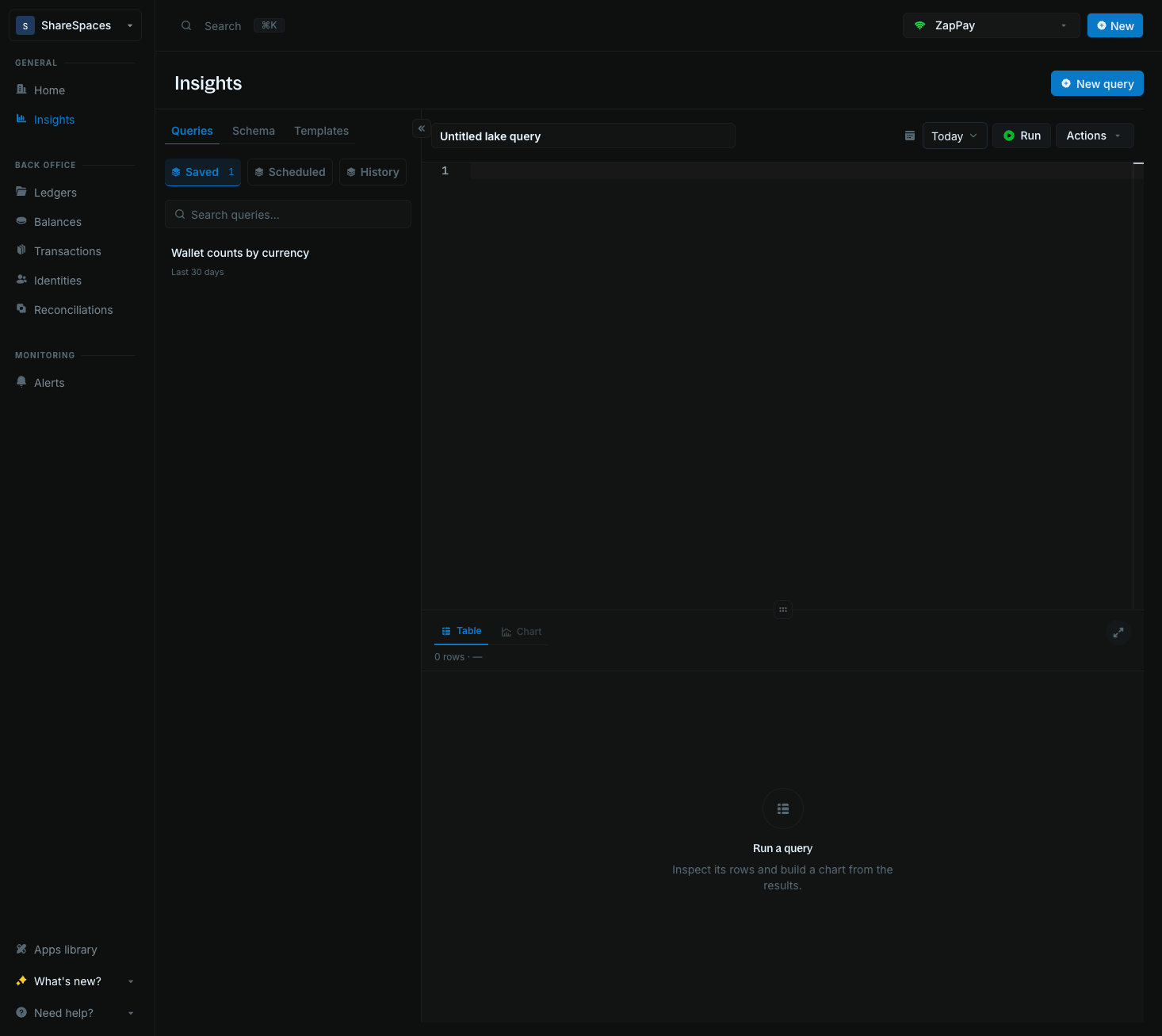Click the New query button

coord(1097,83)
